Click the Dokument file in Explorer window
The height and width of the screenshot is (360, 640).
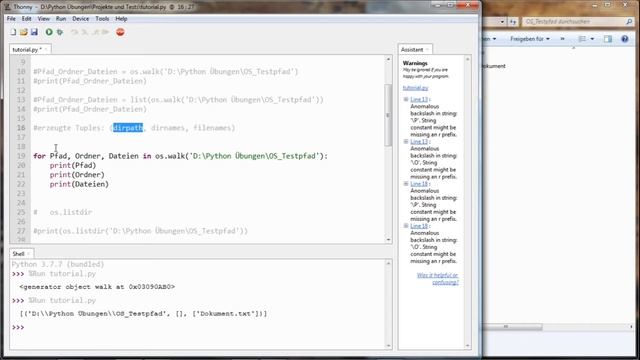[x=494, y=66]
